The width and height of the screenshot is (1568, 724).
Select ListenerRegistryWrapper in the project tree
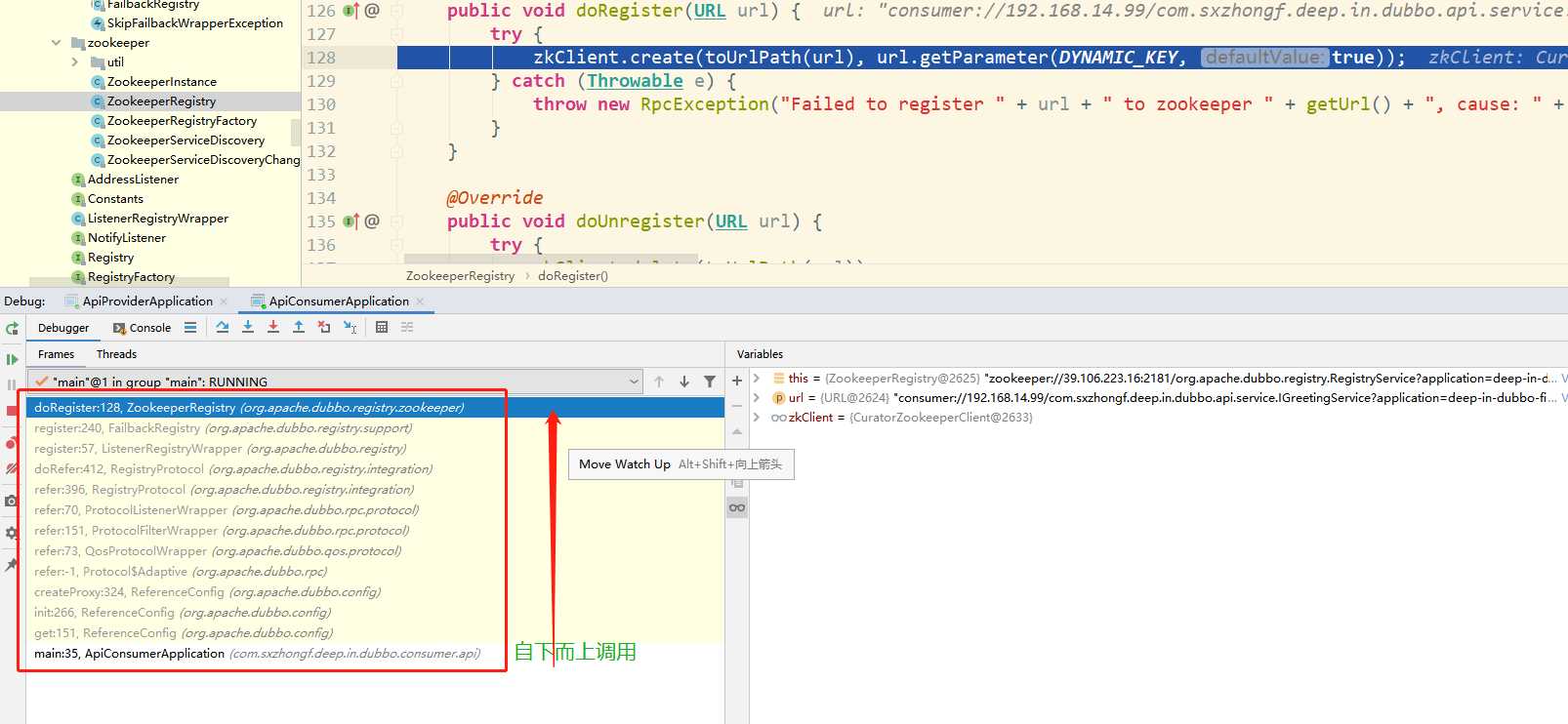[157, 219]
